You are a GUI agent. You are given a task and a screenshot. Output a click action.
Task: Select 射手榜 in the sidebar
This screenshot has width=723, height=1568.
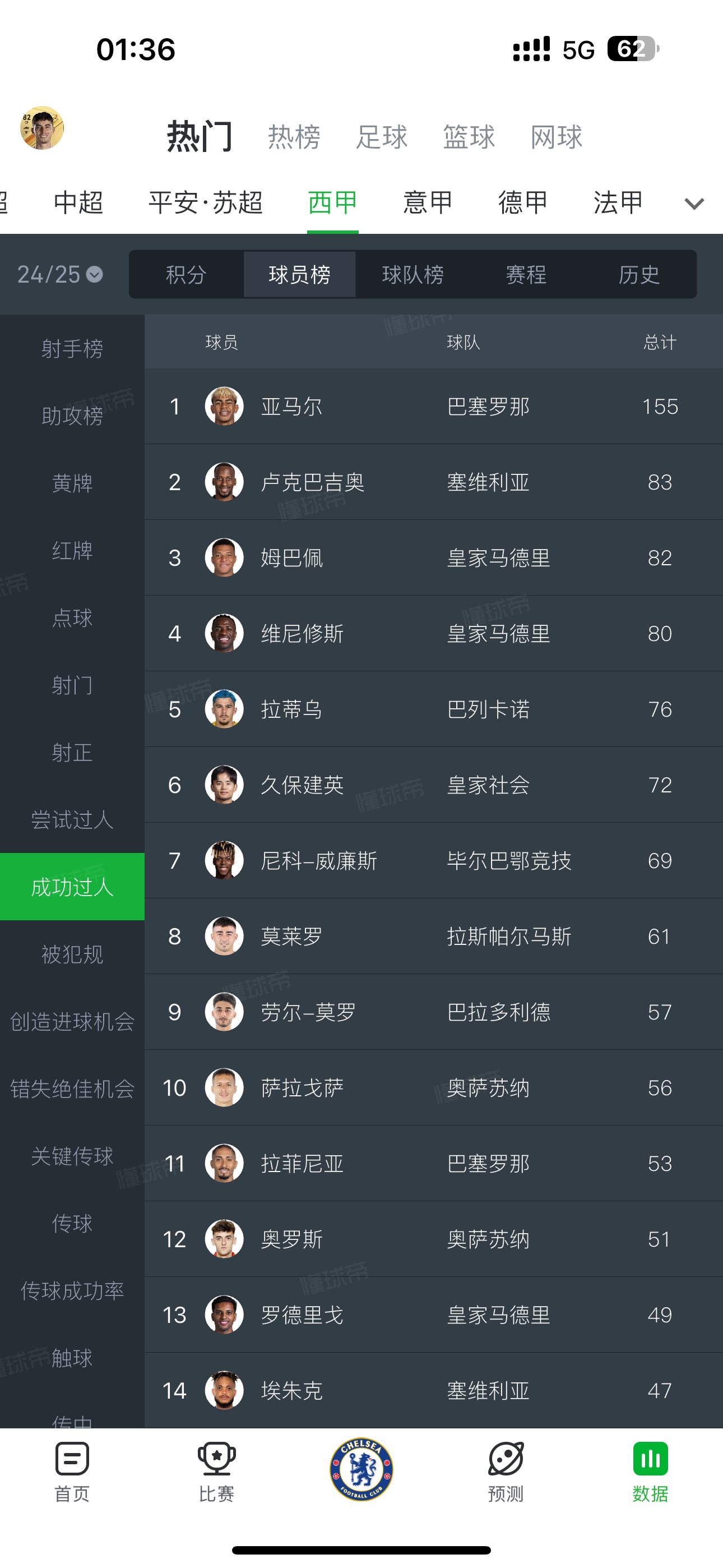pyautogui.click(x=72, y=349)
